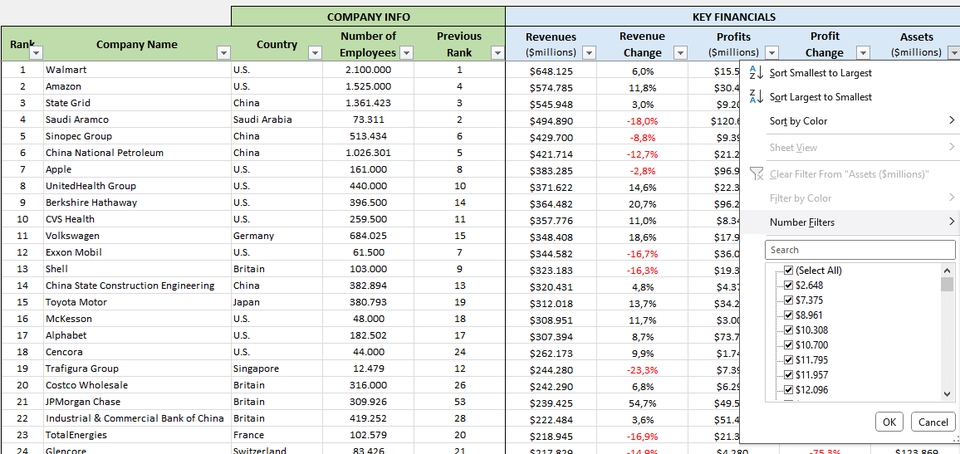This screenshot has height=454, width=960.
Task: Select the COMPANY INFO header cell
Action: point(369,17)
